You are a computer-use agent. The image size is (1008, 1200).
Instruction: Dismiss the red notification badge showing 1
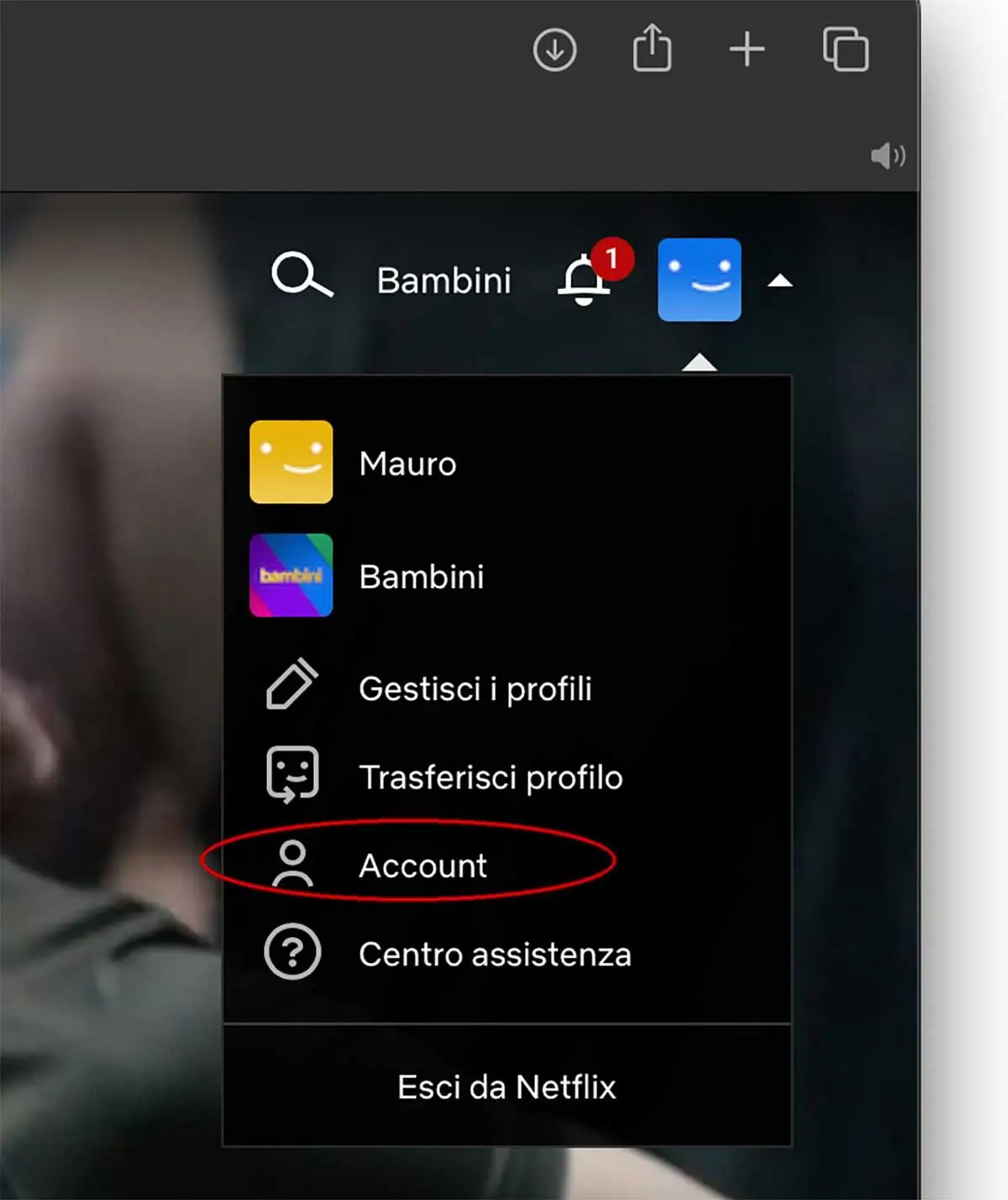coord(612,260)
